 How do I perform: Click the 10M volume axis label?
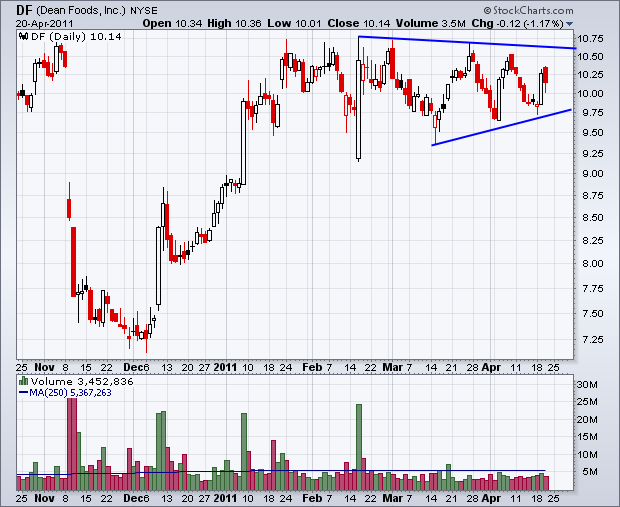(587, 454)
